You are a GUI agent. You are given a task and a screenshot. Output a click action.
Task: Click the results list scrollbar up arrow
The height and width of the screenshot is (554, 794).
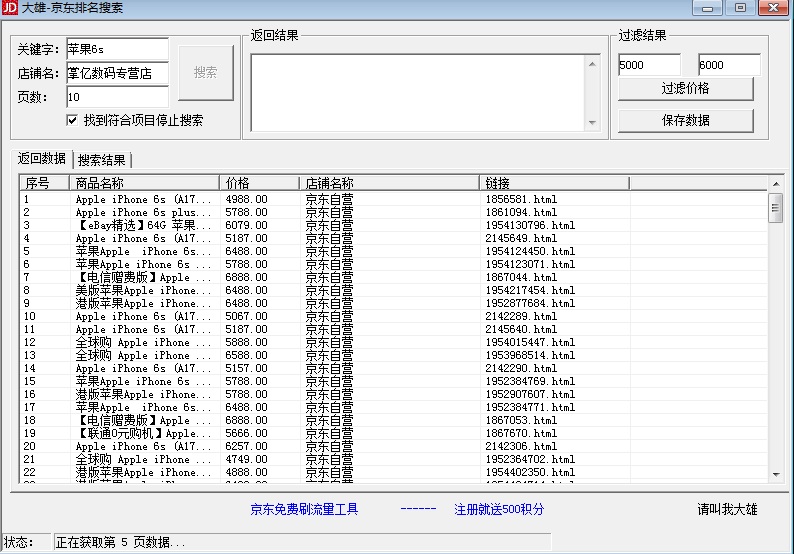[x=775, y=184]
